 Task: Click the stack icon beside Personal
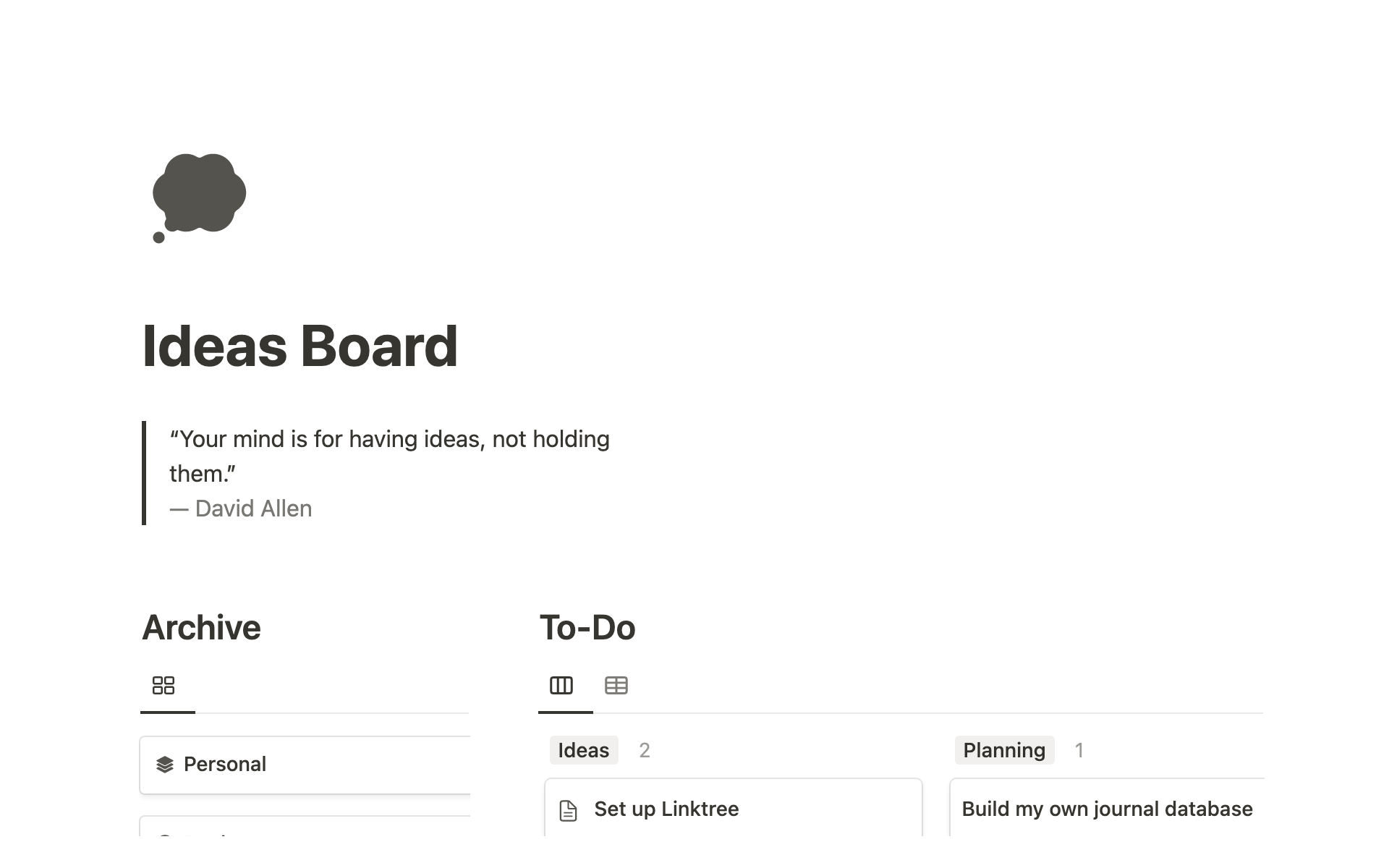(165, 765)
